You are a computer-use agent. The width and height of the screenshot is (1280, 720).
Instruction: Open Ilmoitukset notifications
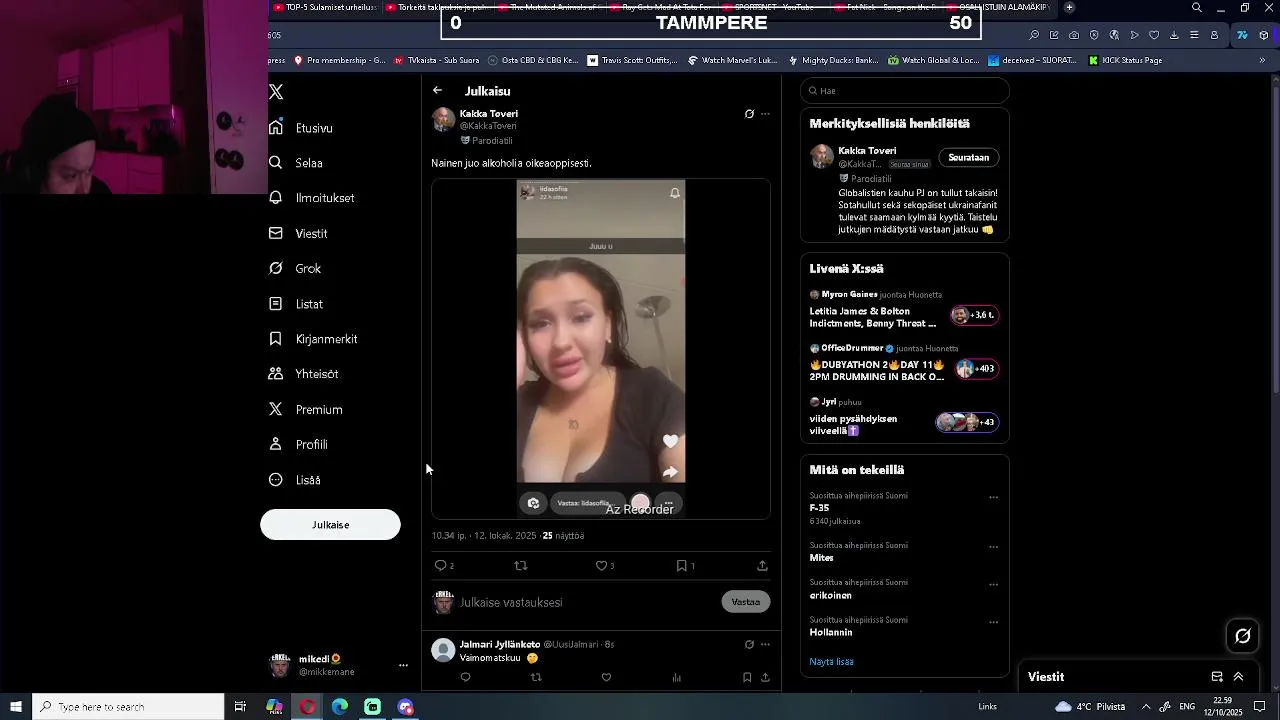click(312, 198)
